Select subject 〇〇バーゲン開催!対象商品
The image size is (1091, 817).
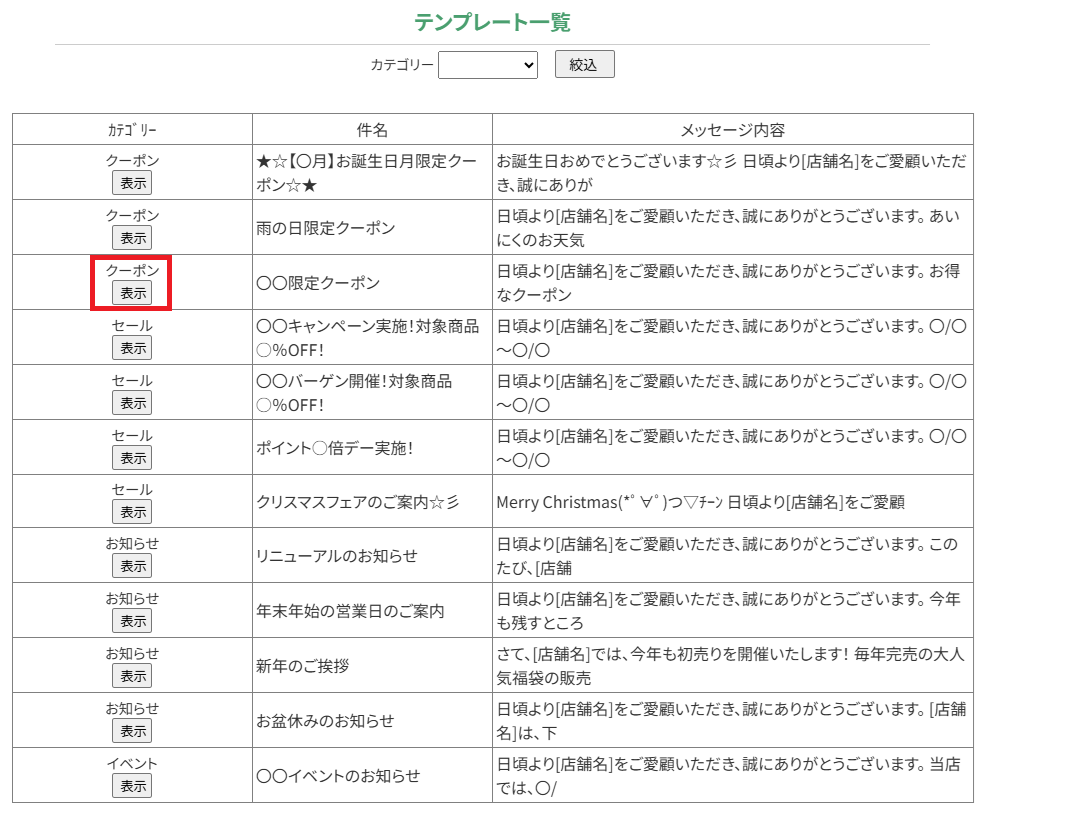pos(354,393)
